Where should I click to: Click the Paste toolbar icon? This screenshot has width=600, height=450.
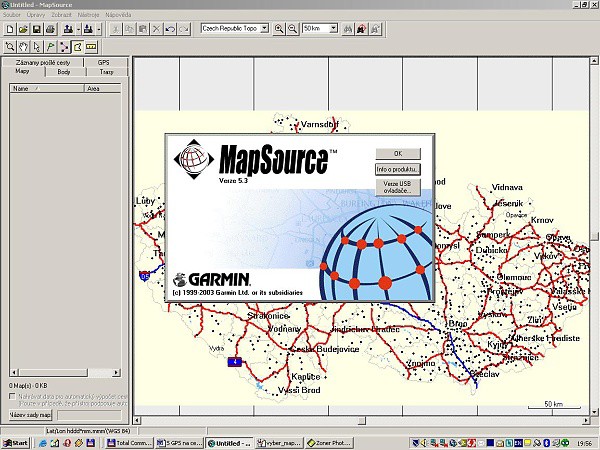(143, 29)
